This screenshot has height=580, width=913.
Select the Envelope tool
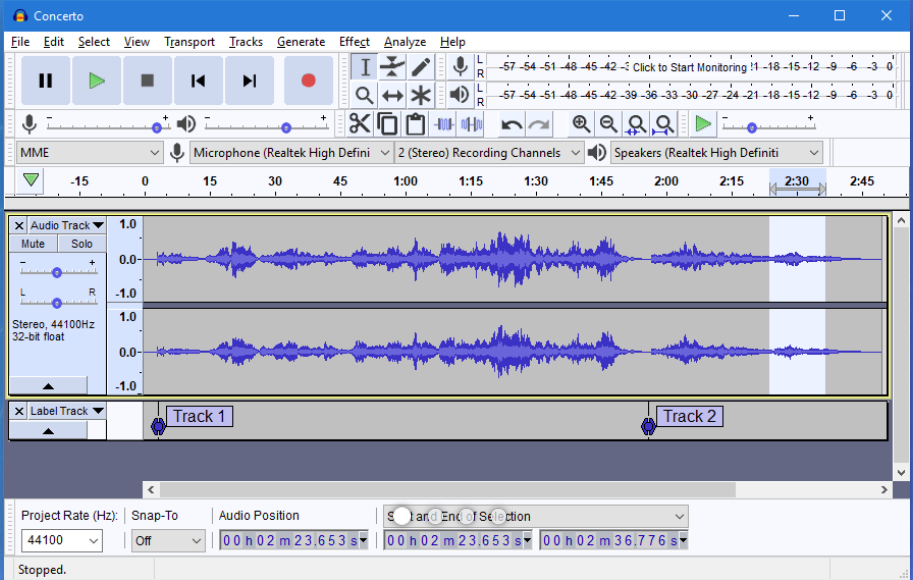pos(392,67)
